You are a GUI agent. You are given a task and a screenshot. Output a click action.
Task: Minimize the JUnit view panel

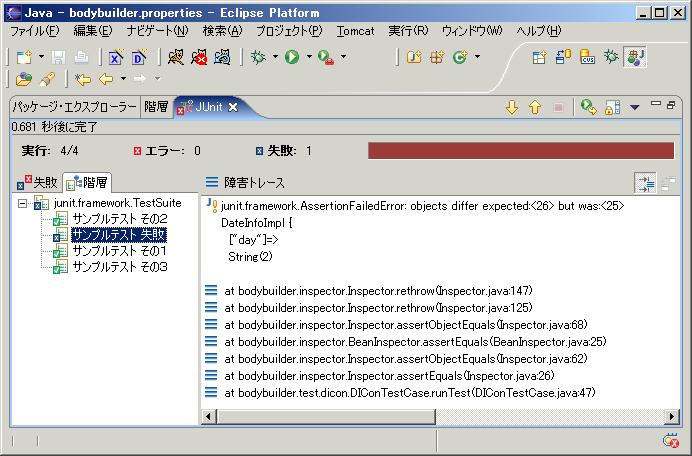656,104
